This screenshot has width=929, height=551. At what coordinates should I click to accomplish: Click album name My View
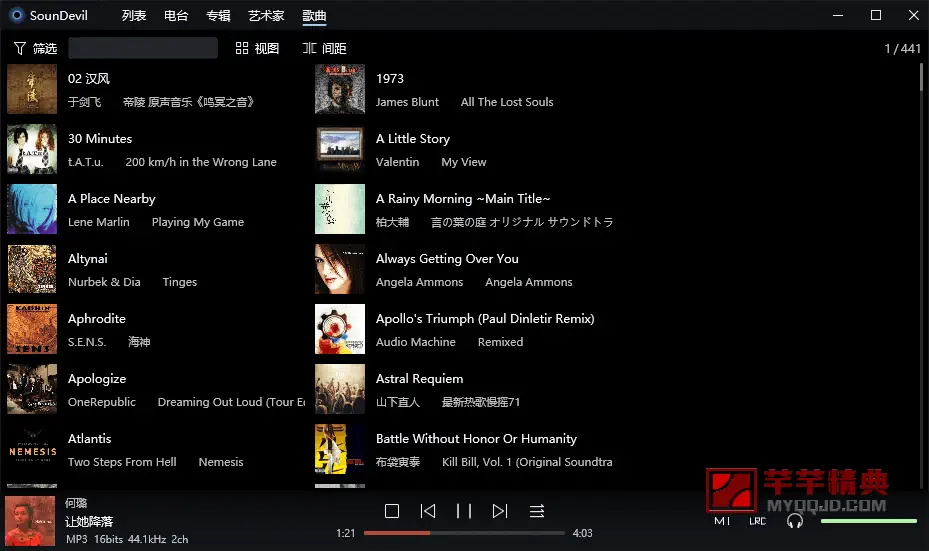point(464,162)
